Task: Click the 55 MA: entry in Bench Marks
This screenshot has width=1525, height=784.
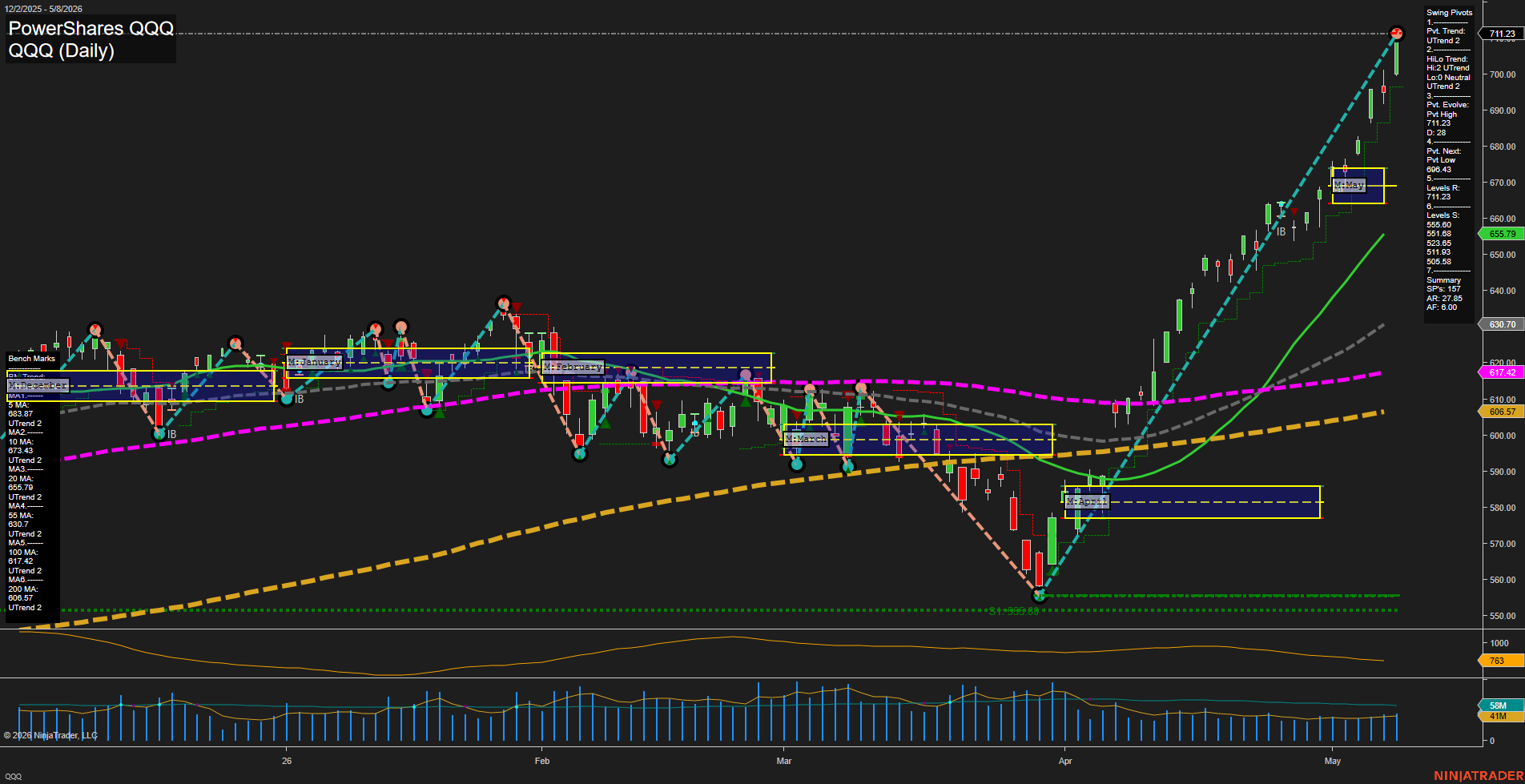Action: (21, 516)
